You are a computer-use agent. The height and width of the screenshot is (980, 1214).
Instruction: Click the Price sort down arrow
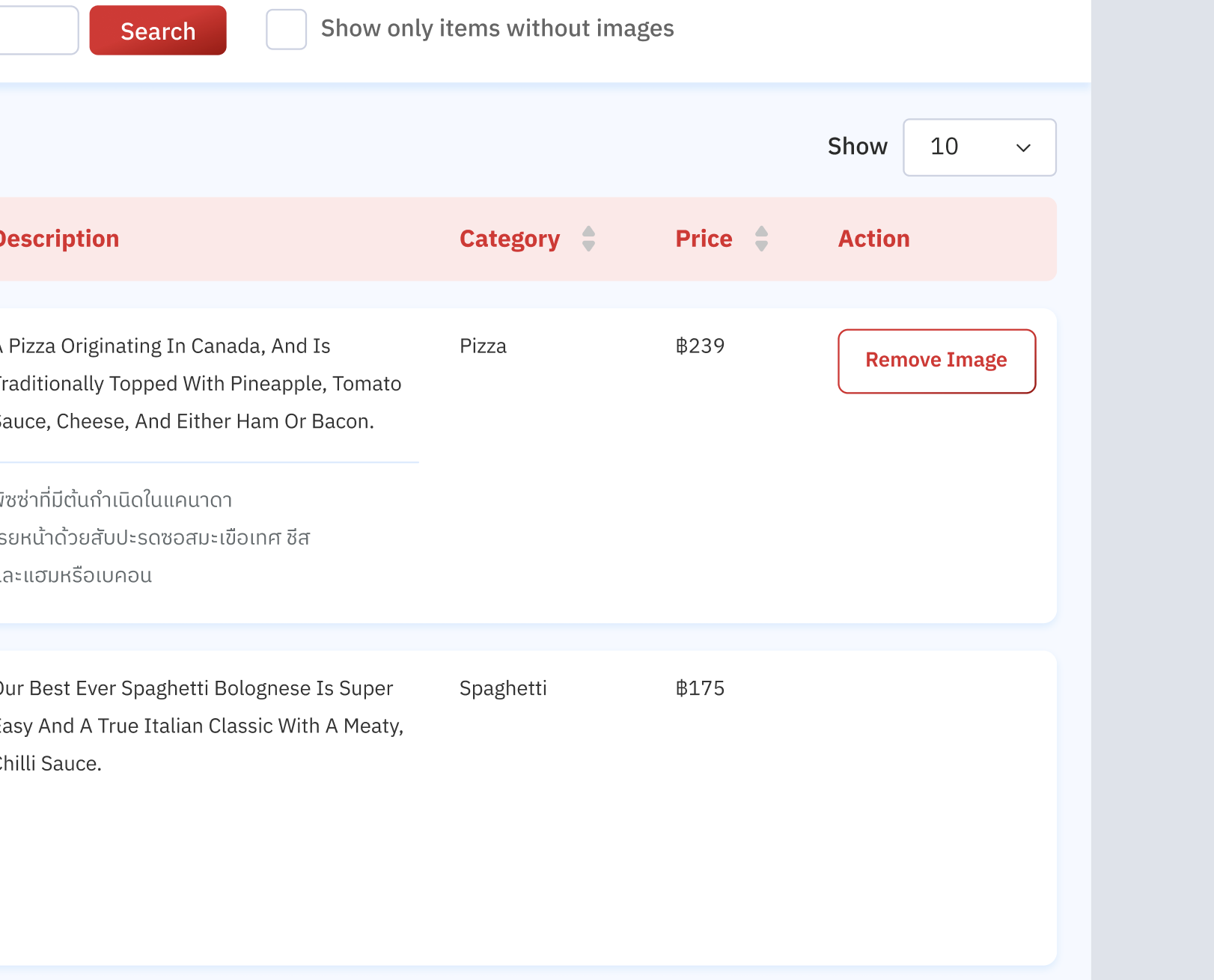click(761, 246)
